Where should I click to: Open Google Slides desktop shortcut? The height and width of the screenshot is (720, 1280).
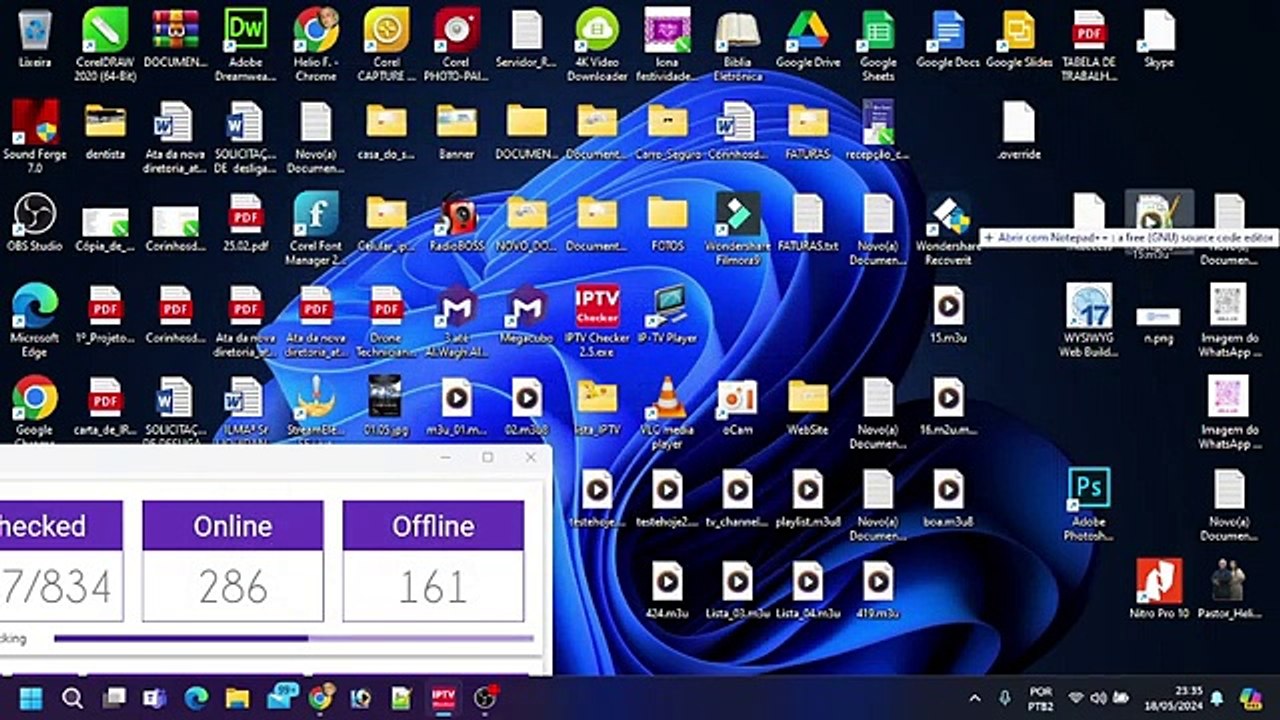coord(1019,40)
